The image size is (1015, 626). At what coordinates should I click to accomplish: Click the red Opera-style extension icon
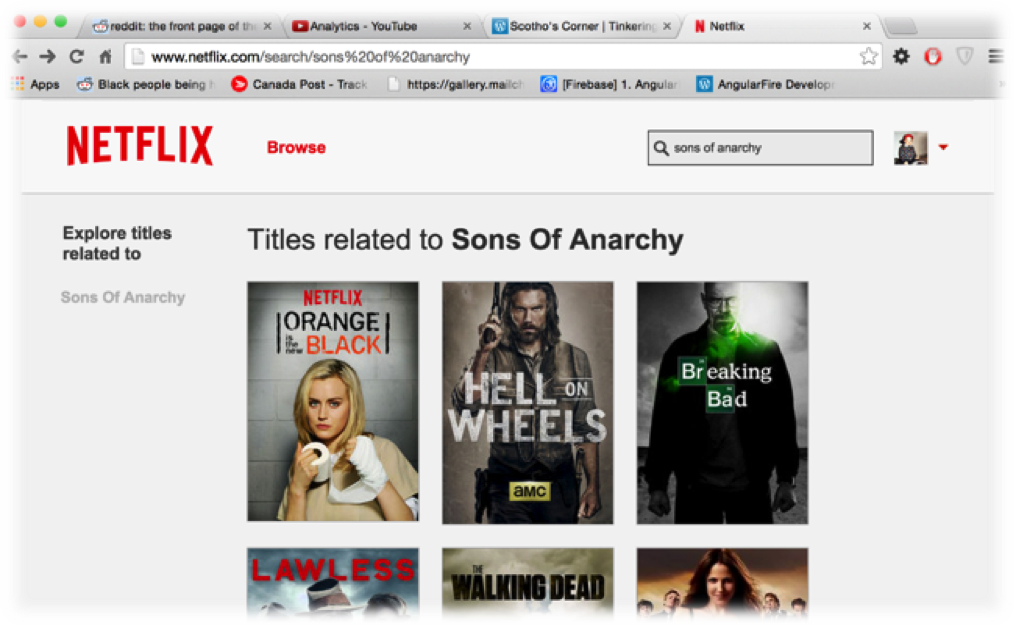[933, 56]
